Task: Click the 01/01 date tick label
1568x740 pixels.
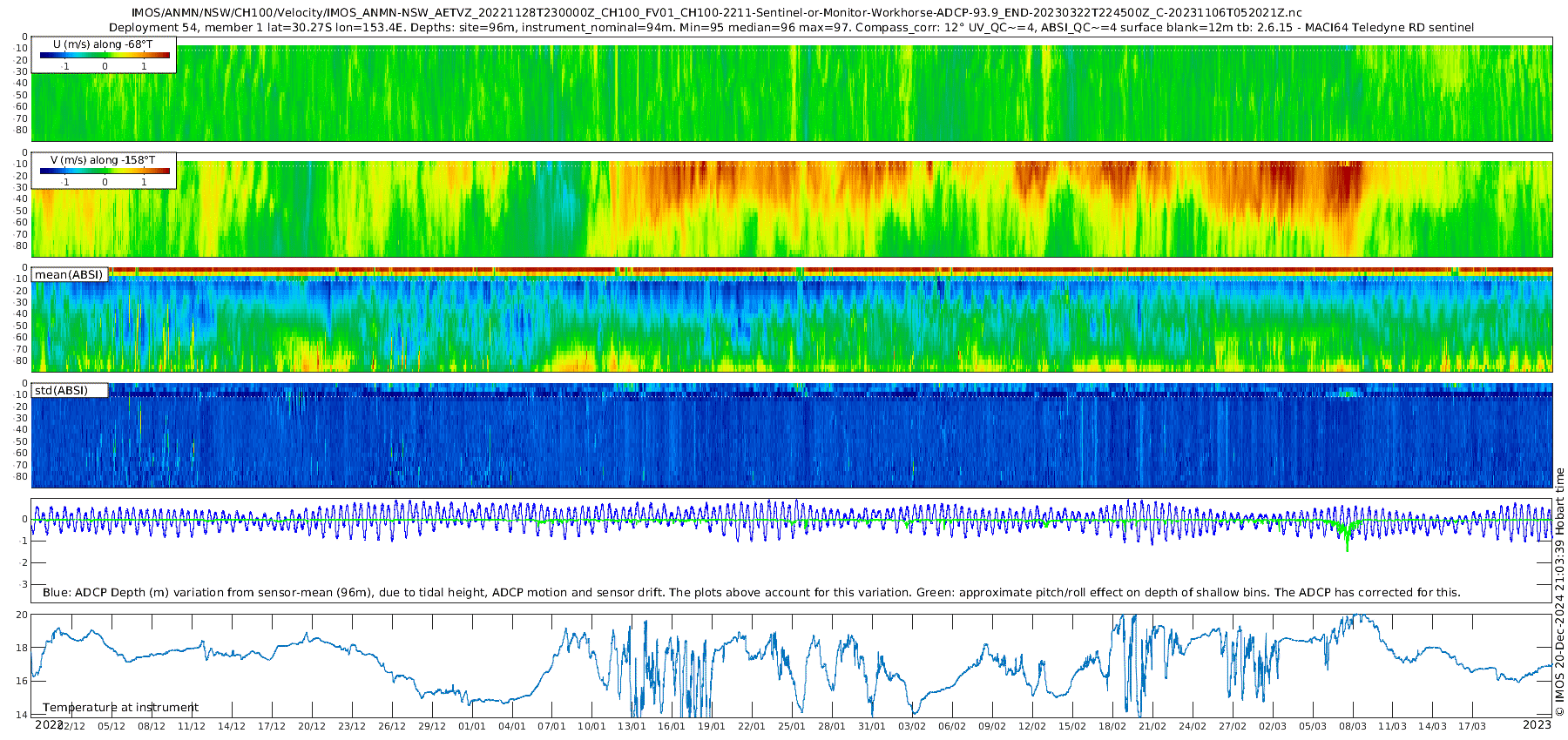Action: pyautogui.click(x=472, y=726)
